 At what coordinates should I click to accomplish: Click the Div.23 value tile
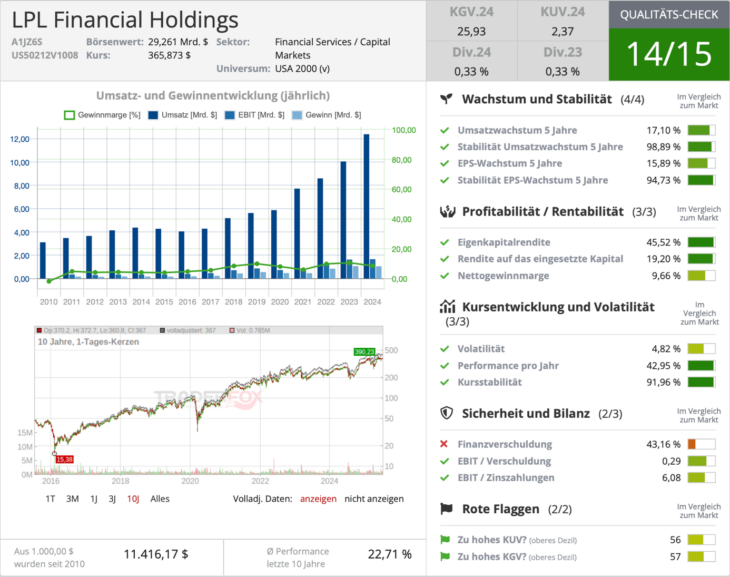[562, 61]
